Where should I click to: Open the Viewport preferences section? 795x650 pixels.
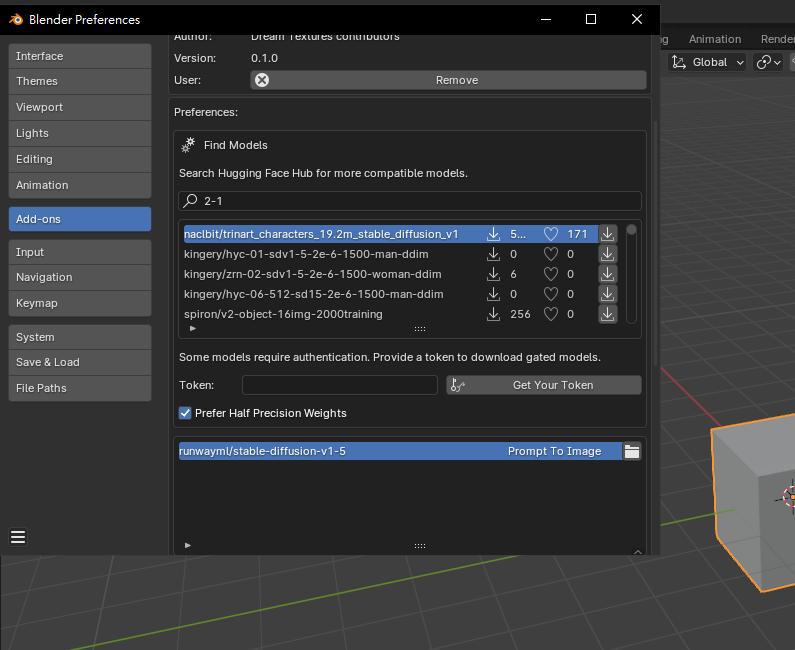tap(80, 107)
